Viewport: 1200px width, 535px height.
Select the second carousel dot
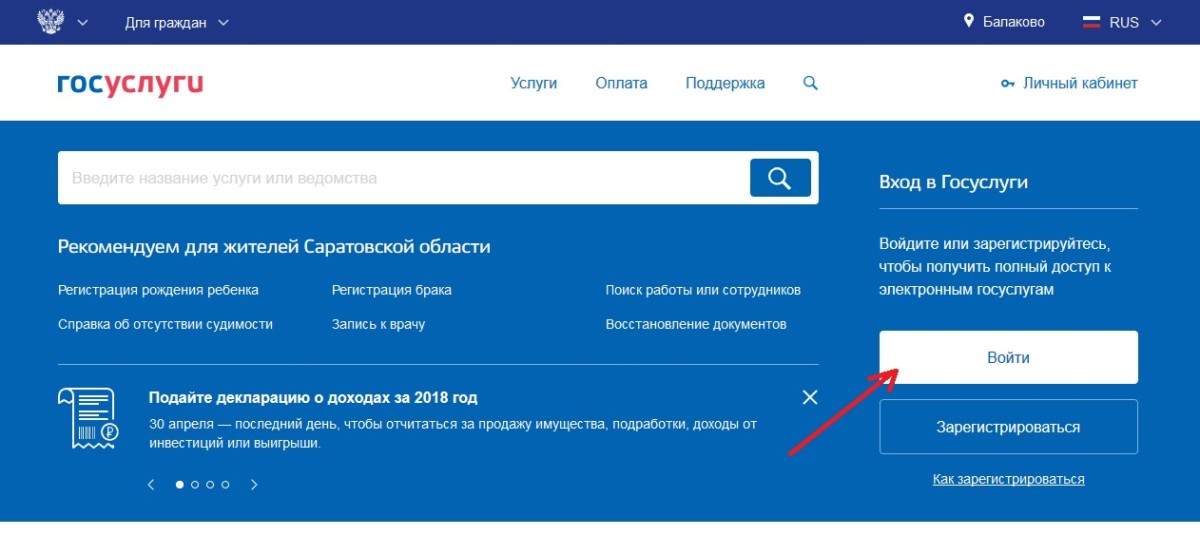[x=195, y=484]
